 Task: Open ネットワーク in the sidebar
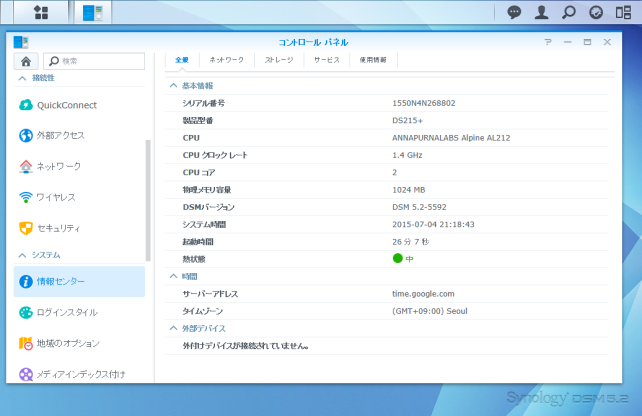tap(79, 166)
